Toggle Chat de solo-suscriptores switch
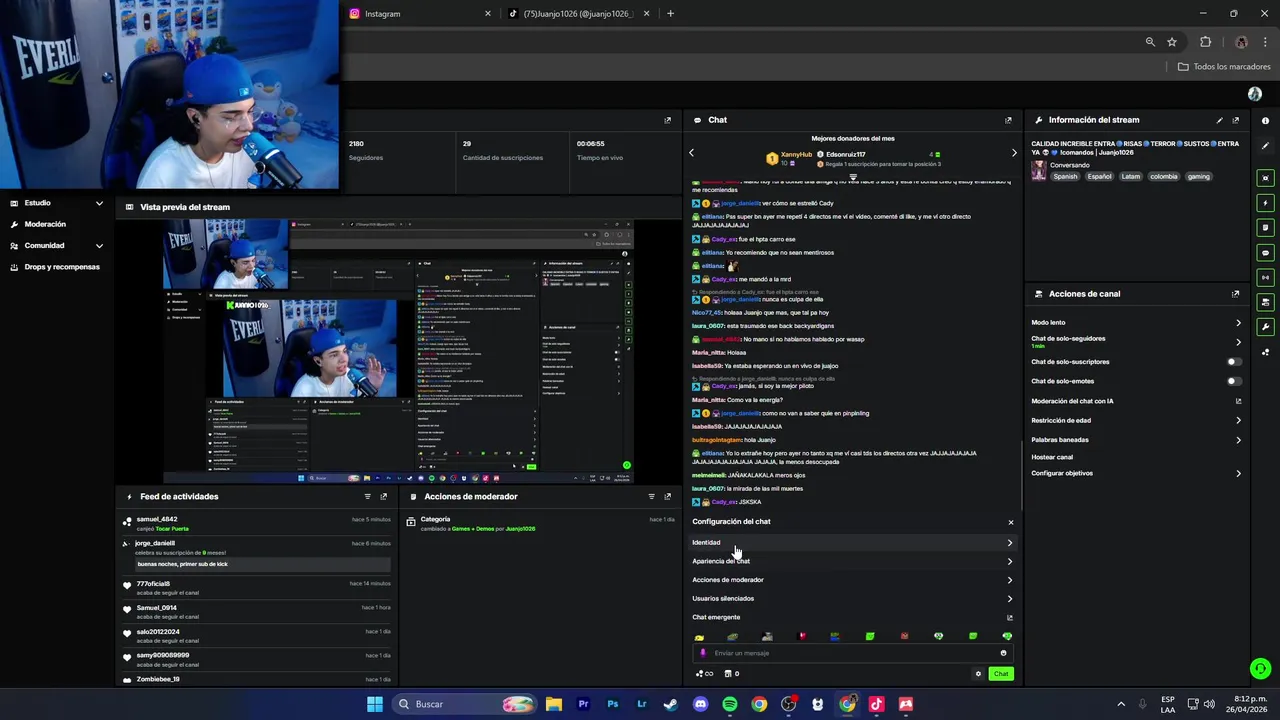 1234,362
